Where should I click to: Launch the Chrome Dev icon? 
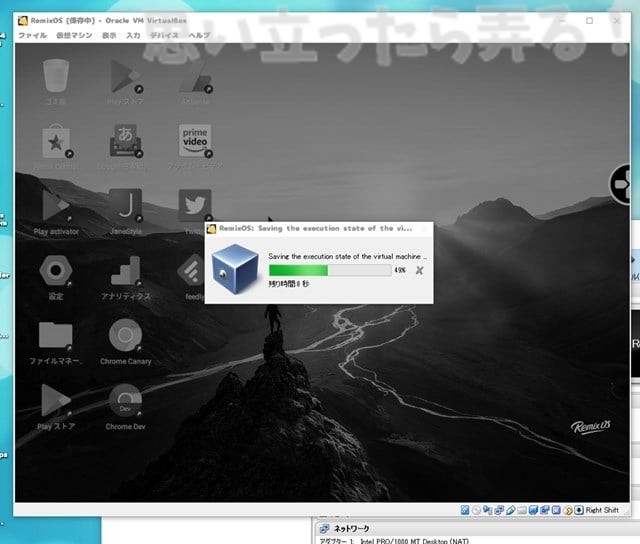coord(126,401)
